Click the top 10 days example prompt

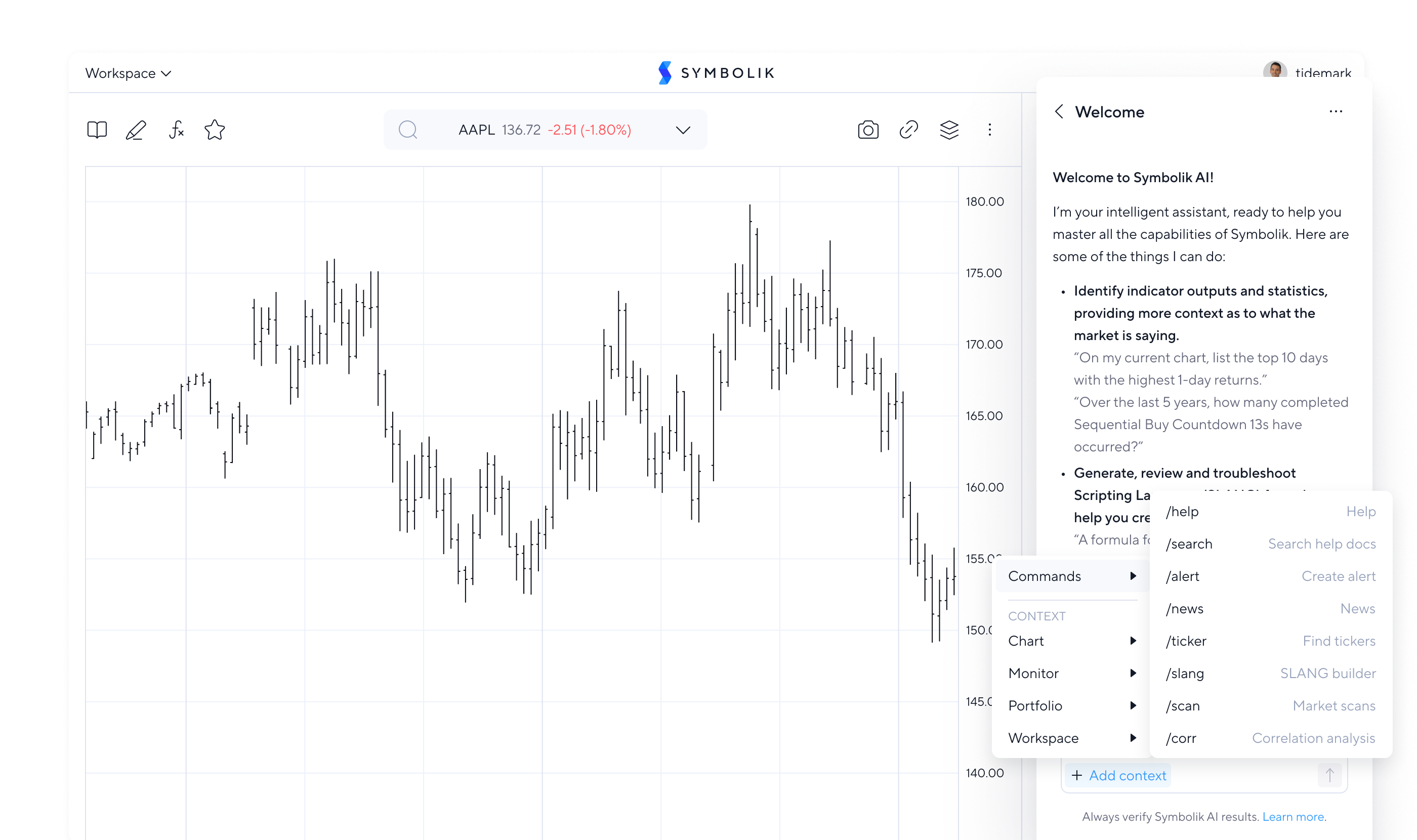pos(1200,368)
